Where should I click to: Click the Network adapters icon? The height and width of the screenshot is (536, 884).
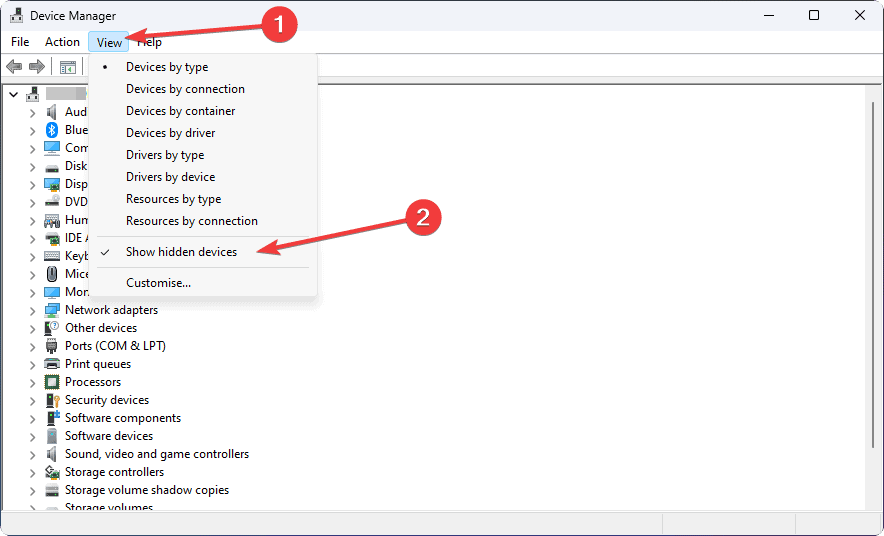point(52,310)
